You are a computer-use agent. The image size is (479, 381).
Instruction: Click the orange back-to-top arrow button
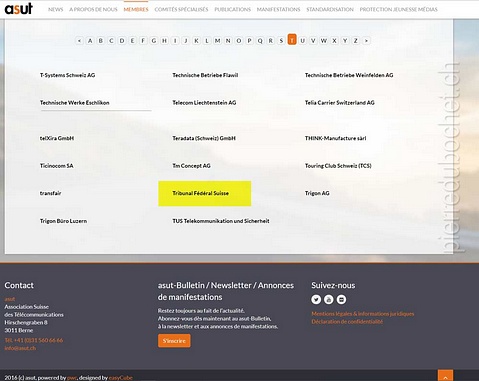[445, 375]
